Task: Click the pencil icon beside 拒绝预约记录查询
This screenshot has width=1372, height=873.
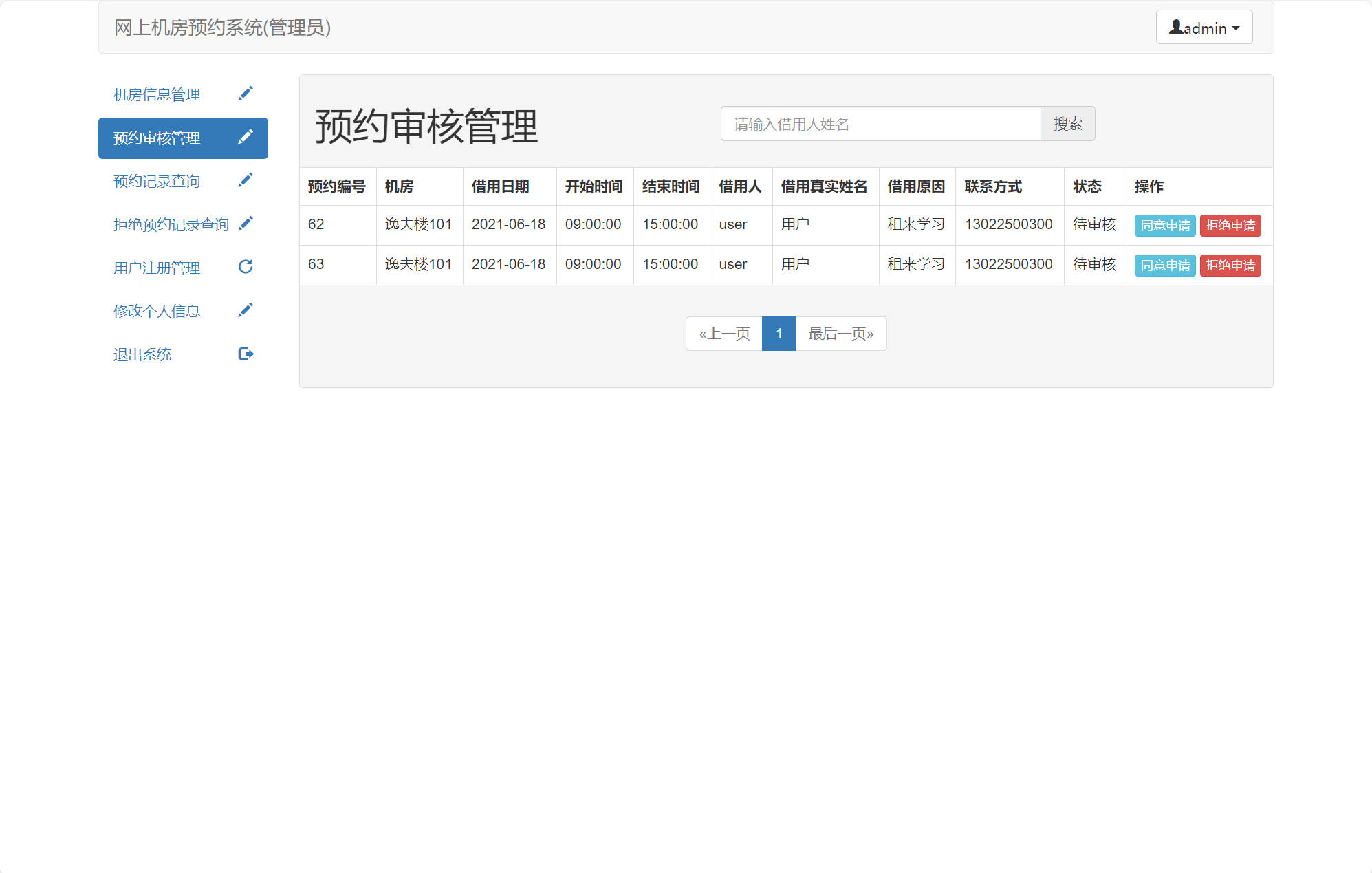Action: [246, 223]
